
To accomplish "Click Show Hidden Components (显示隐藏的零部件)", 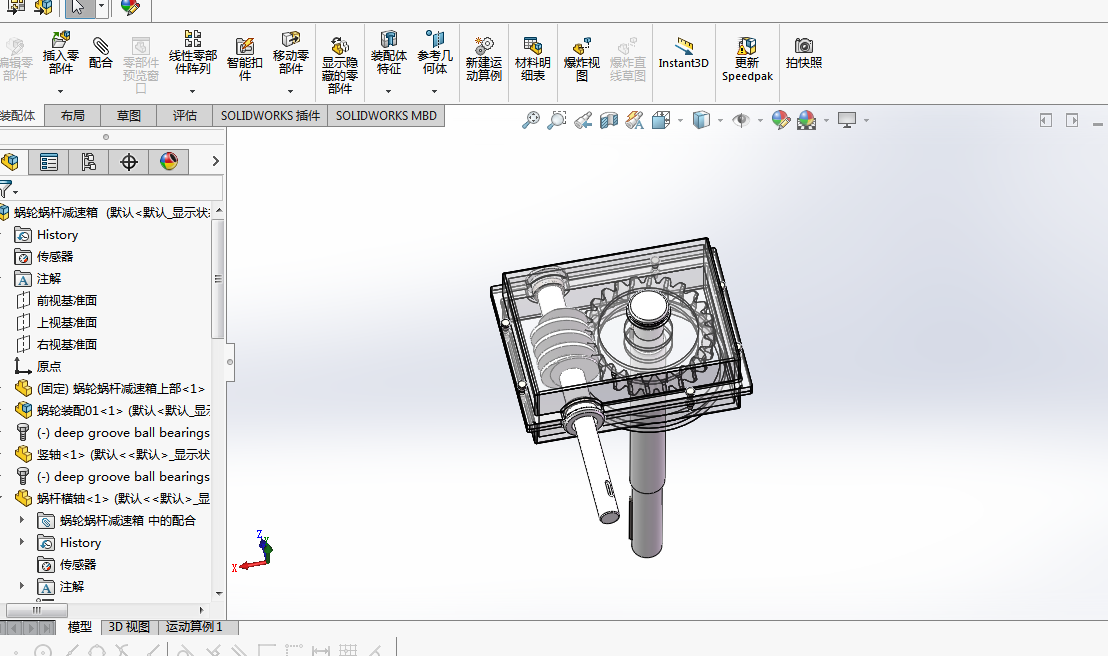I will click(x=340, y=64).
